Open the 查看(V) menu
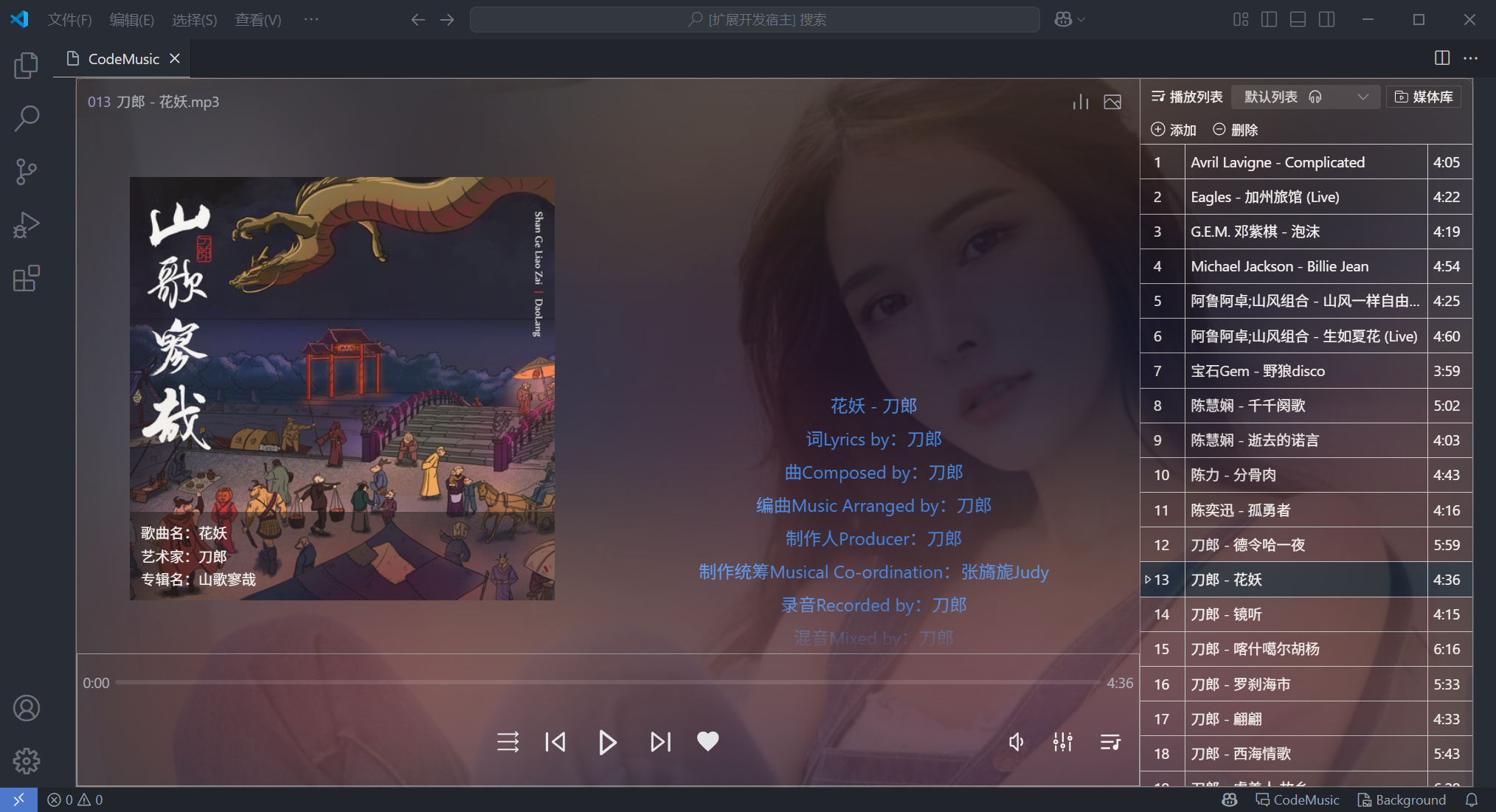This screenshot has width=1496, height=812. (x=257, y=20)
